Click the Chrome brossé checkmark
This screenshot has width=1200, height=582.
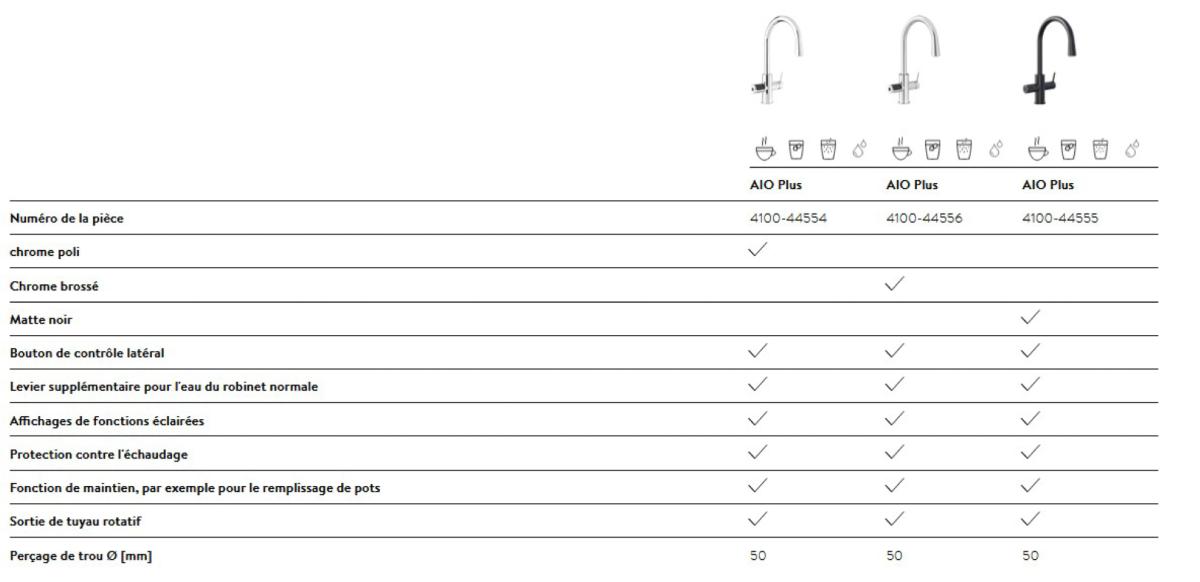click(x=895, y=284)
